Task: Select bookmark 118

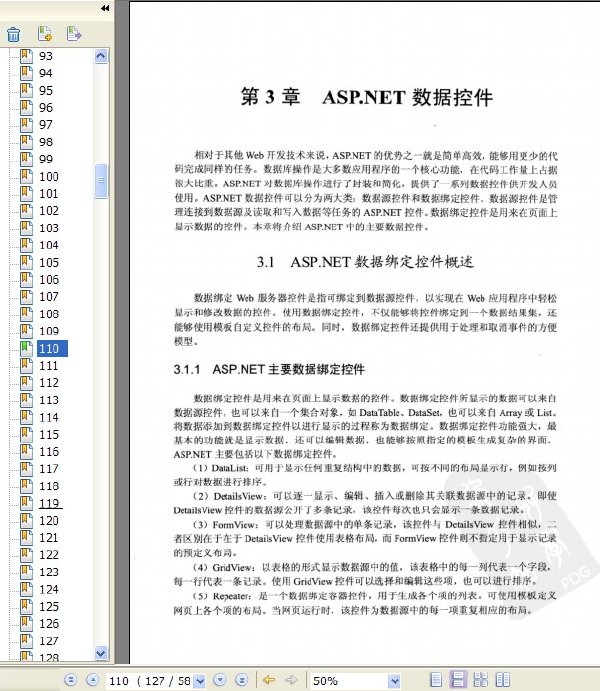Action: (49, 486)
